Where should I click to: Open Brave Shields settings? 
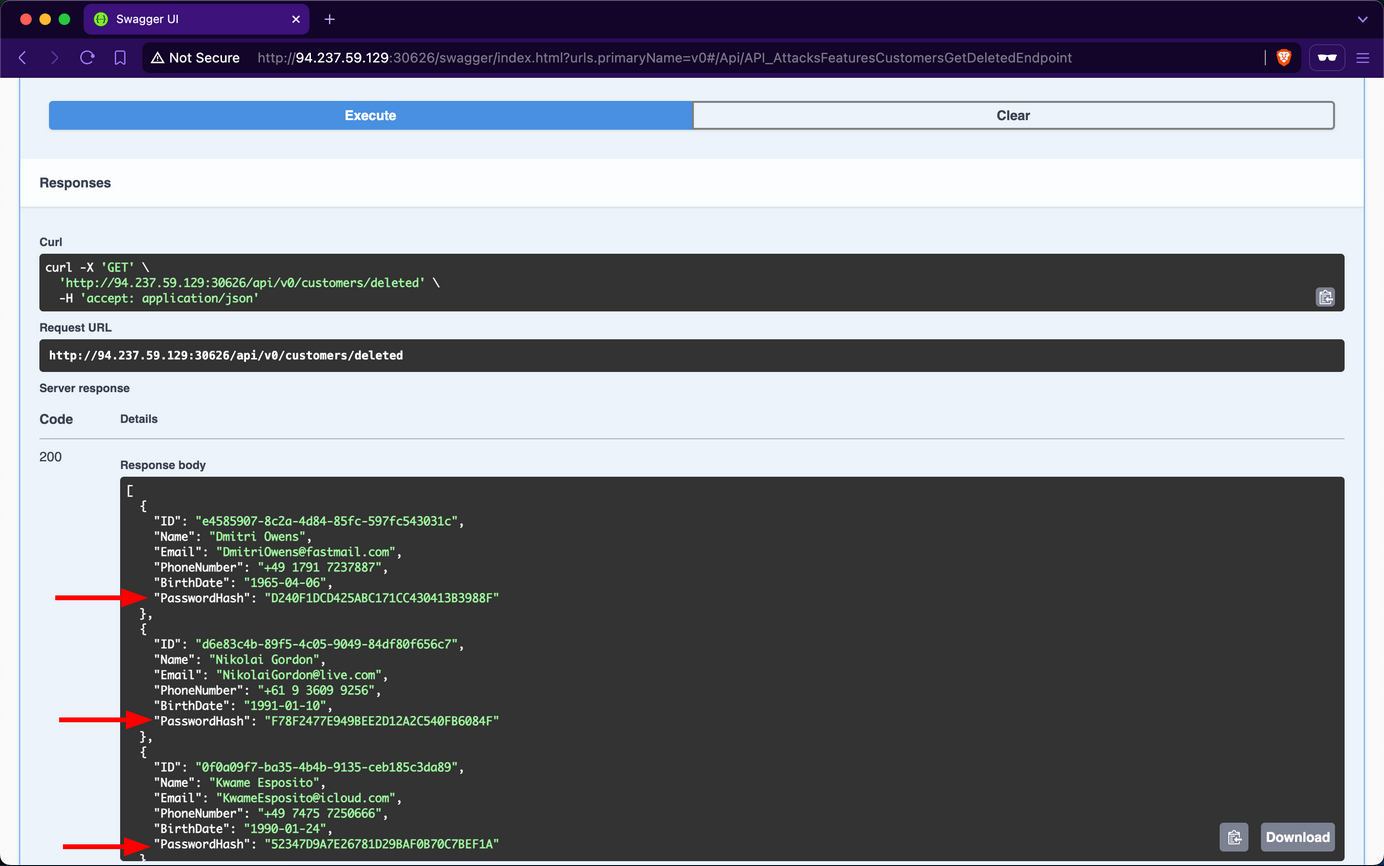(1283, 57)
